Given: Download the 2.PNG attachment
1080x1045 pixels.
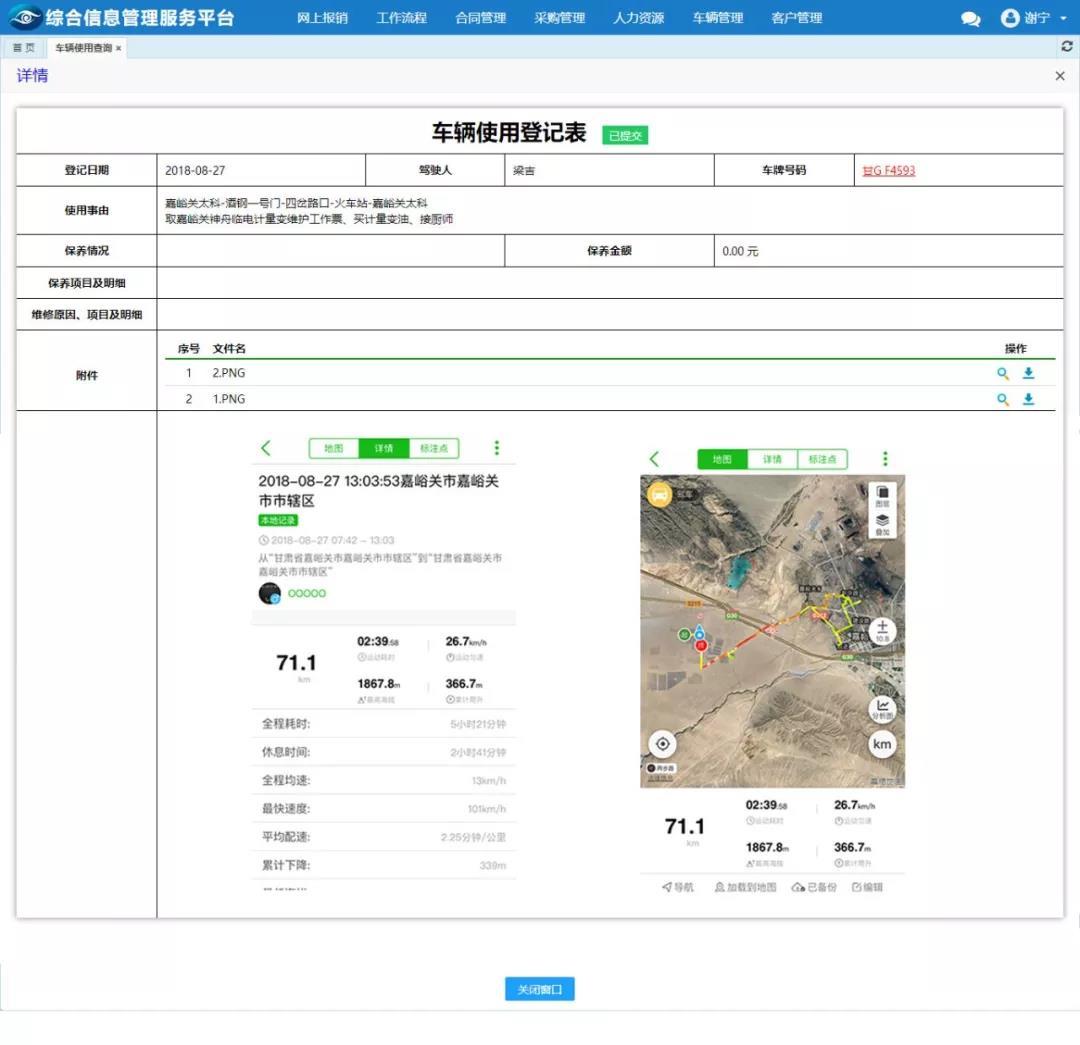Looking at the screenshot, I should tap(1028, 374).
